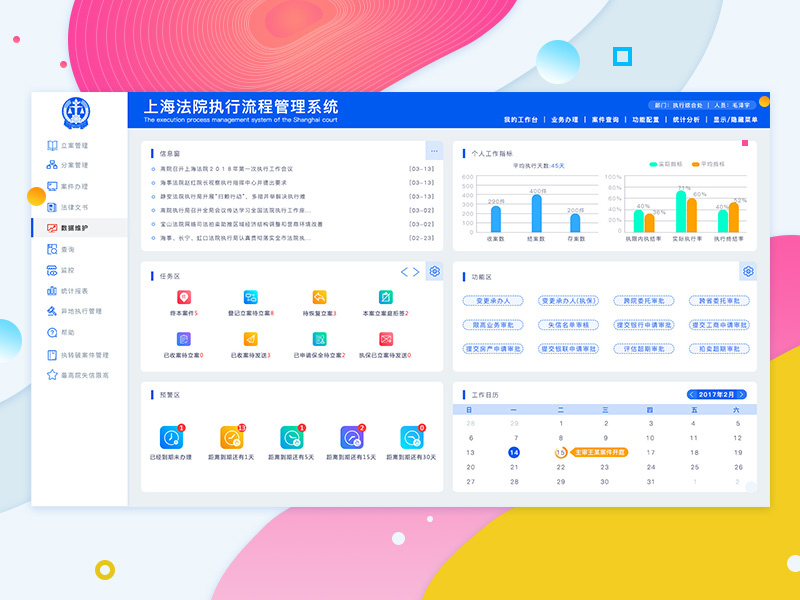This screenshot has width=800, height=600.
Task: Open 功能区 settings gear
Action: (748, 271)
